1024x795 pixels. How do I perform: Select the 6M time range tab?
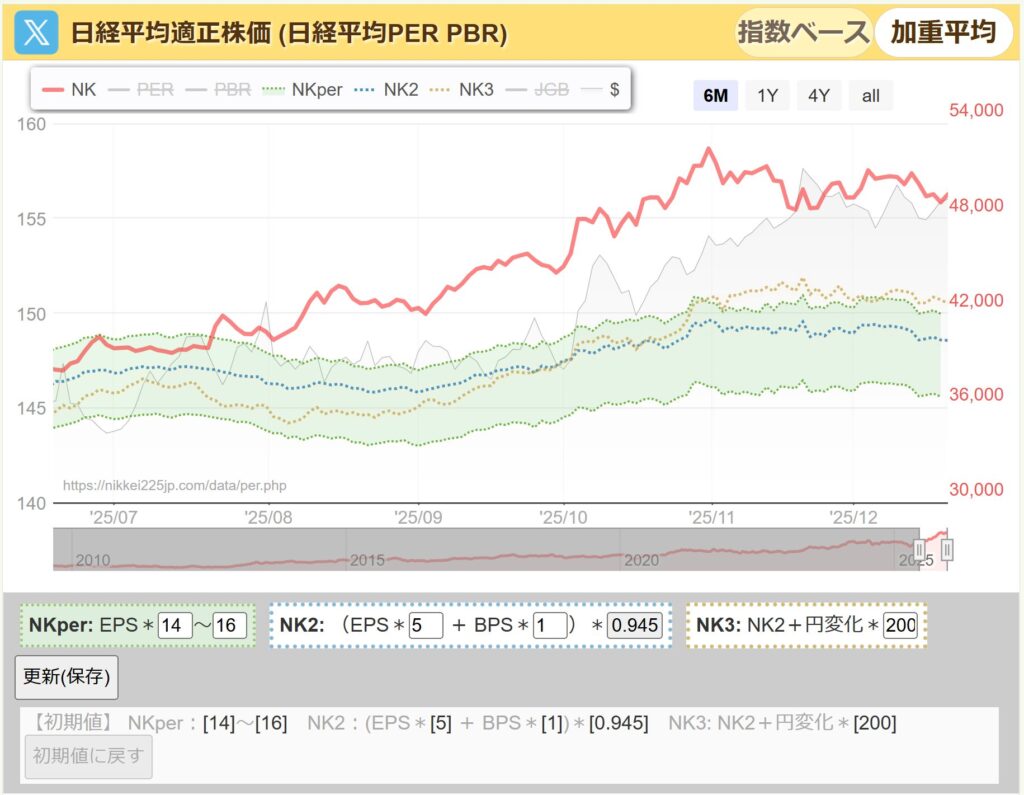coord(714,95)
